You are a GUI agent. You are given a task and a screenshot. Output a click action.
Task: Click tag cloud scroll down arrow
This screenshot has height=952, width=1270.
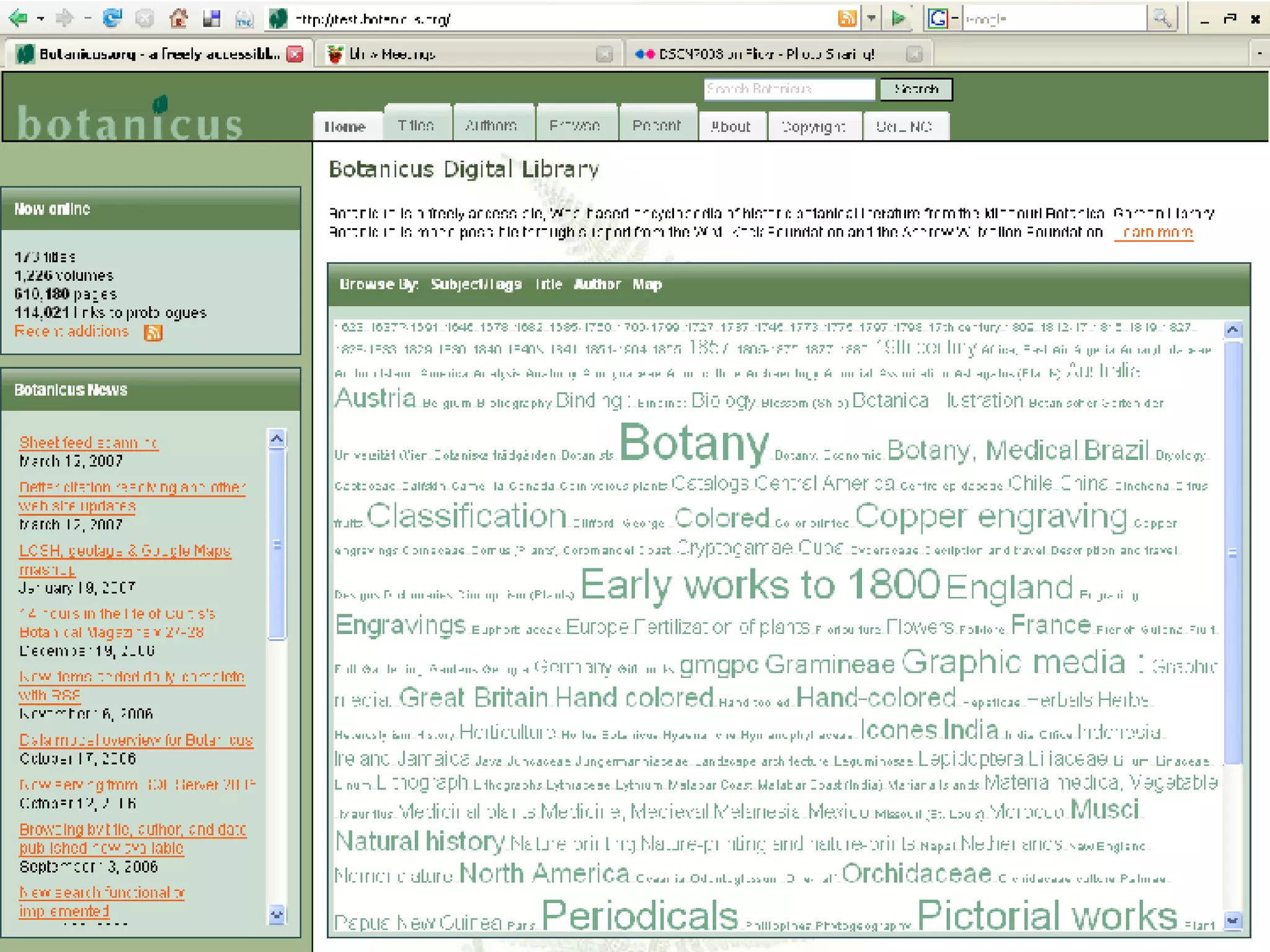coord(1233,921)
